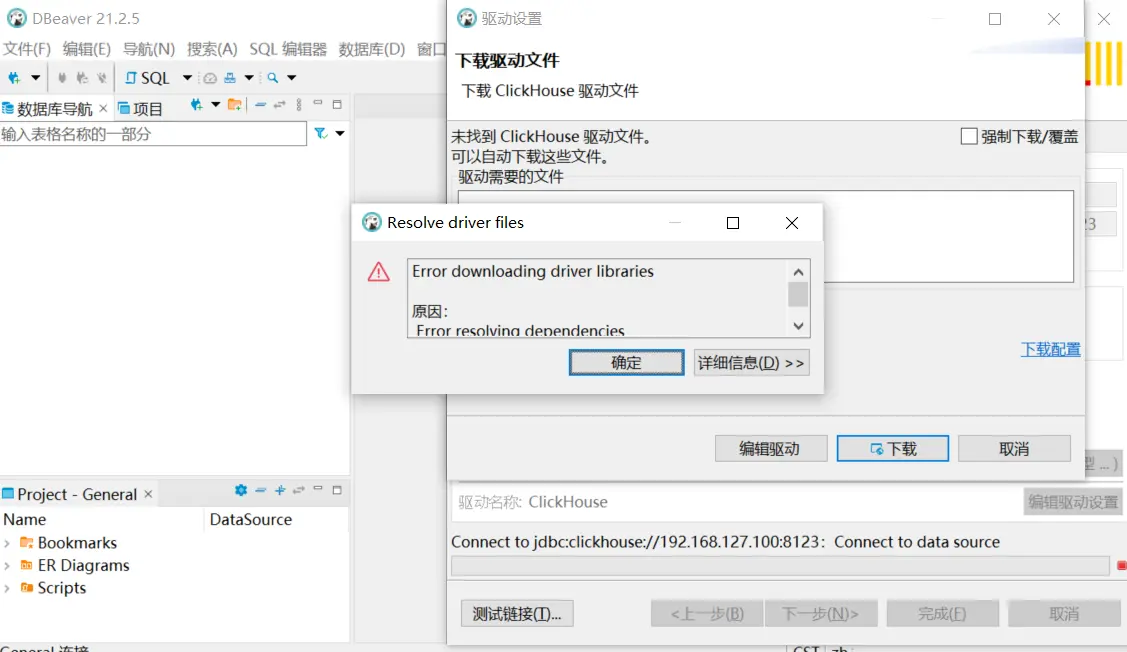This screenshot has width=1127, height=652.
Task: Minimize the Project - General panel
Action: (x=318, y=490)
